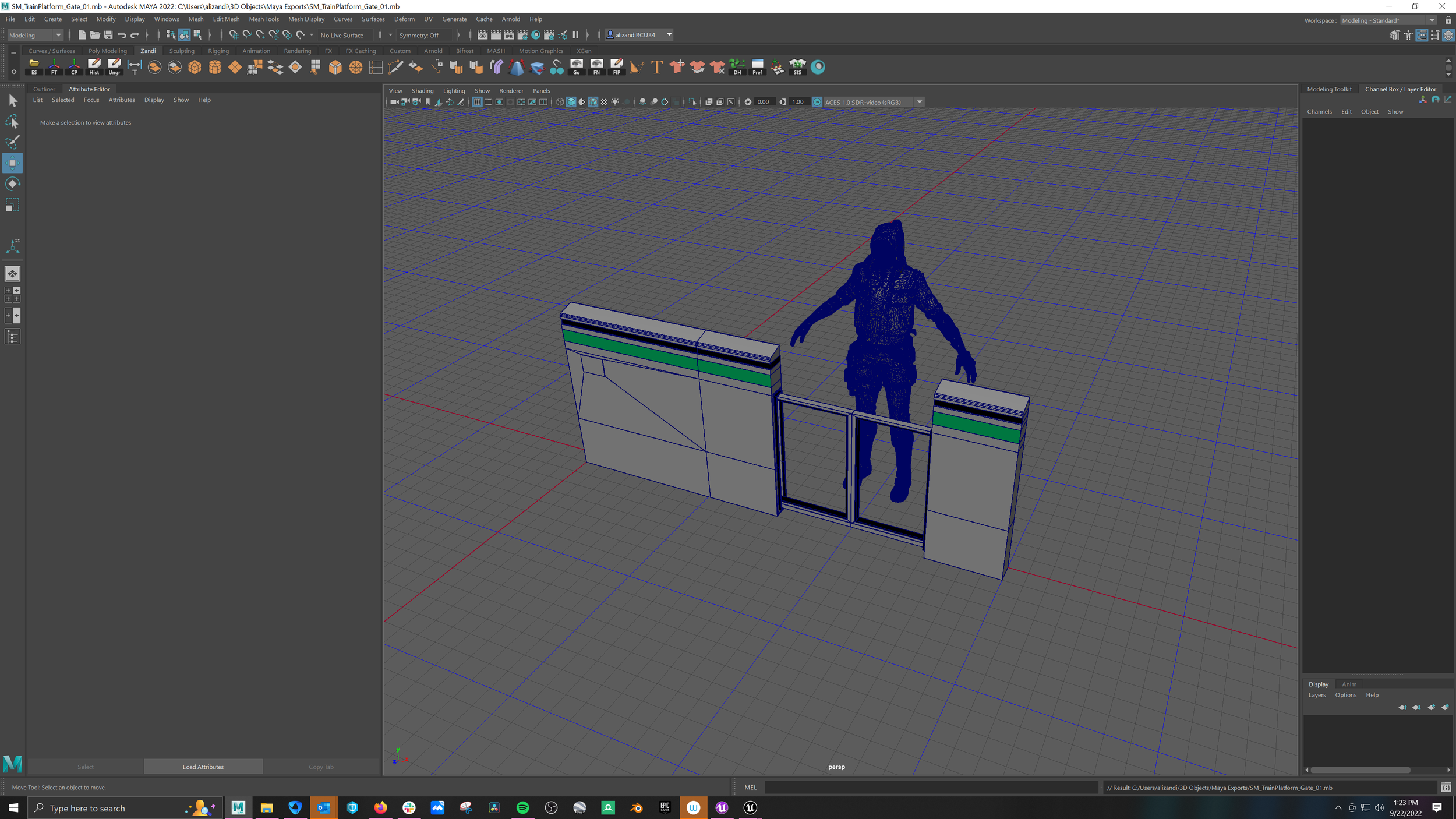Open the File menu
The width and height of the screenshot is (1456, 819).
pos(10,19)
